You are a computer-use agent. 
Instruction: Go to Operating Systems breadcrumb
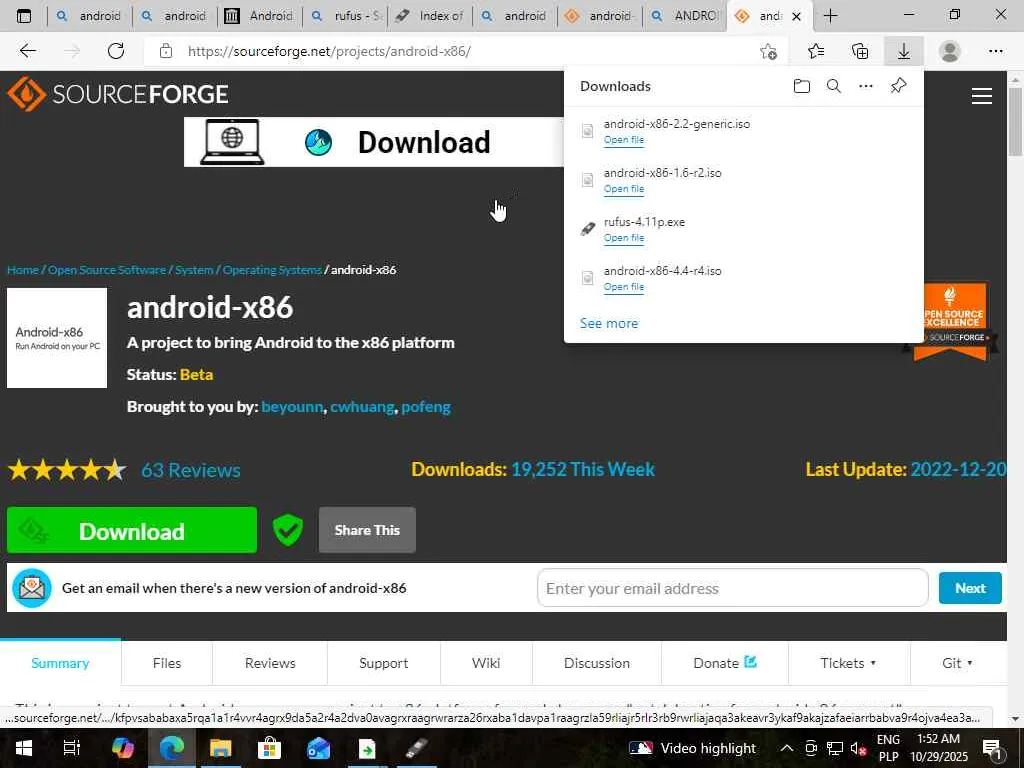(272, 270)
